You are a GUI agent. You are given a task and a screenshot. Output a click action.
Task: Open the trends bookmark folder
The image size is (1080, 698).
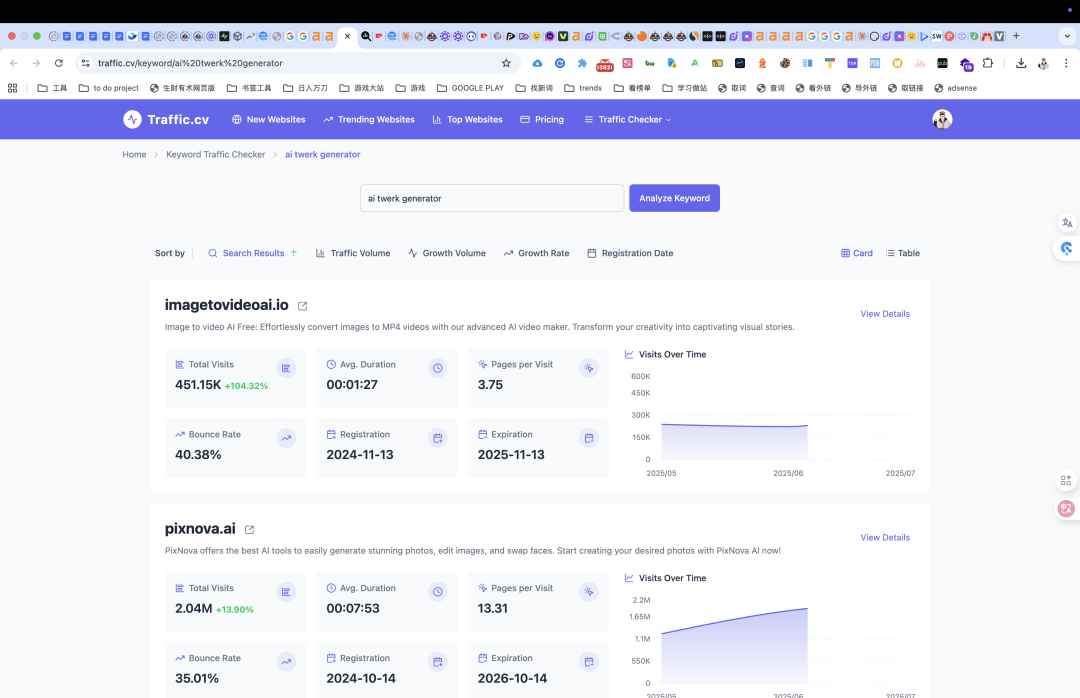583,88
